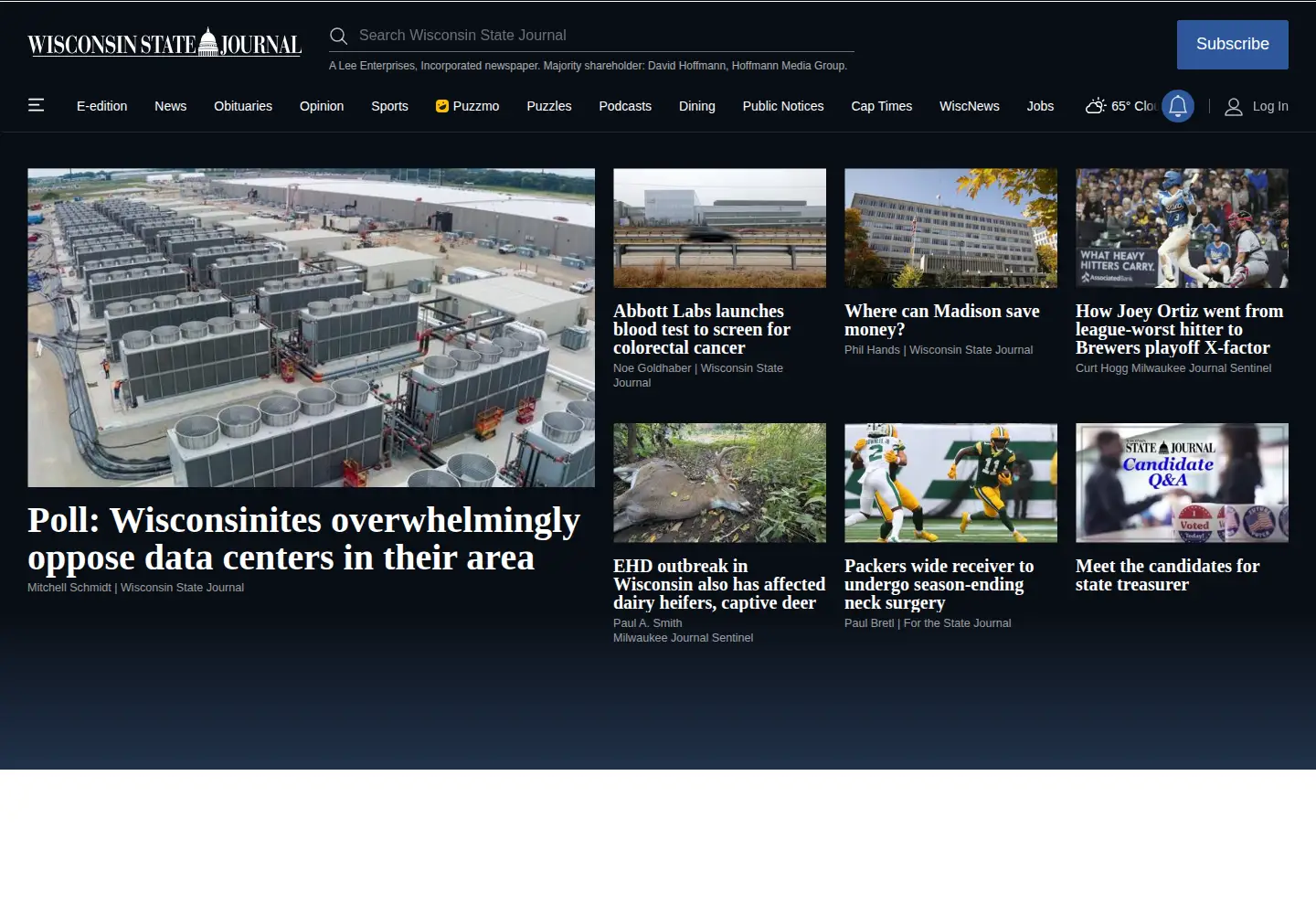
Task: Click the Subscribe button
Action: click(x=1232, y=45)
